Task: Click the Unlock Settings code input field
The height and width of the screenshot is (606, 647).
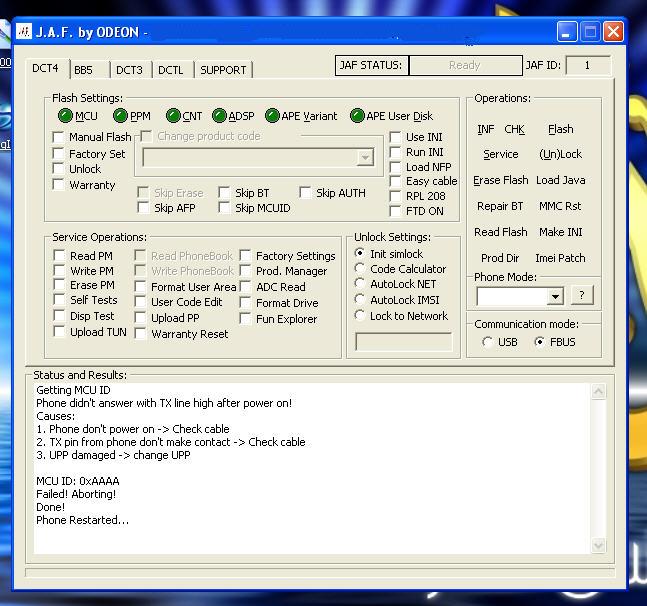Action: click(x=404, y=342)
